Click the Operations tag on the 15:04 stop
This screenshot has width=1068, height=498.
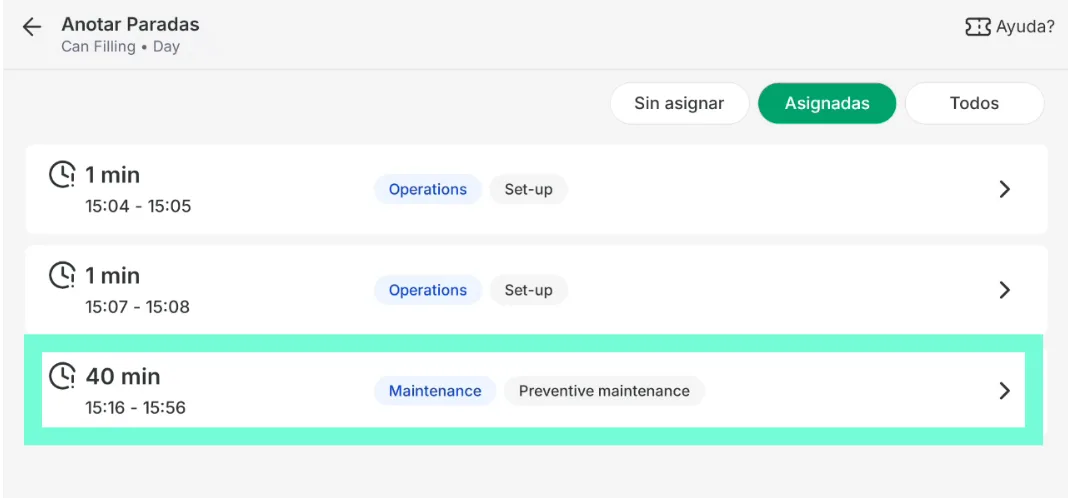coord(428,189)
